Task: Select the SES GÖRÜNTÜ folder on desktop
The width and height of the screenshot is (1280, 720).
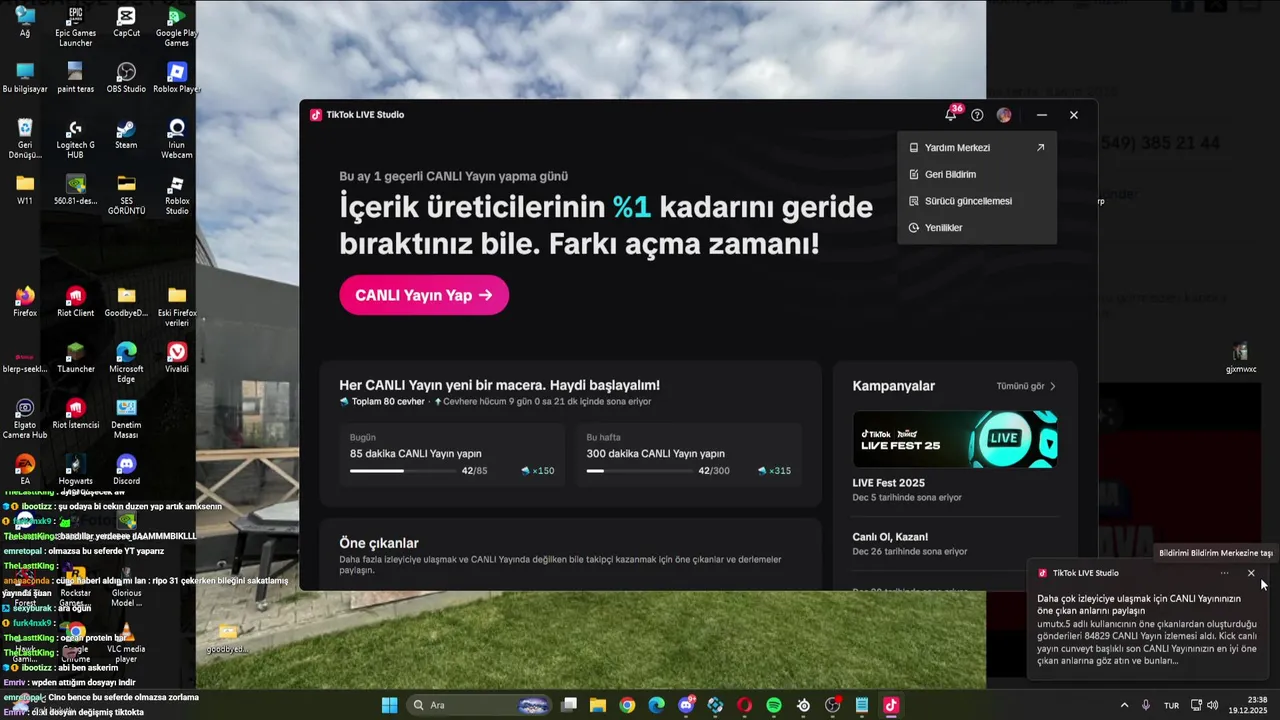Action: [126, 195]
